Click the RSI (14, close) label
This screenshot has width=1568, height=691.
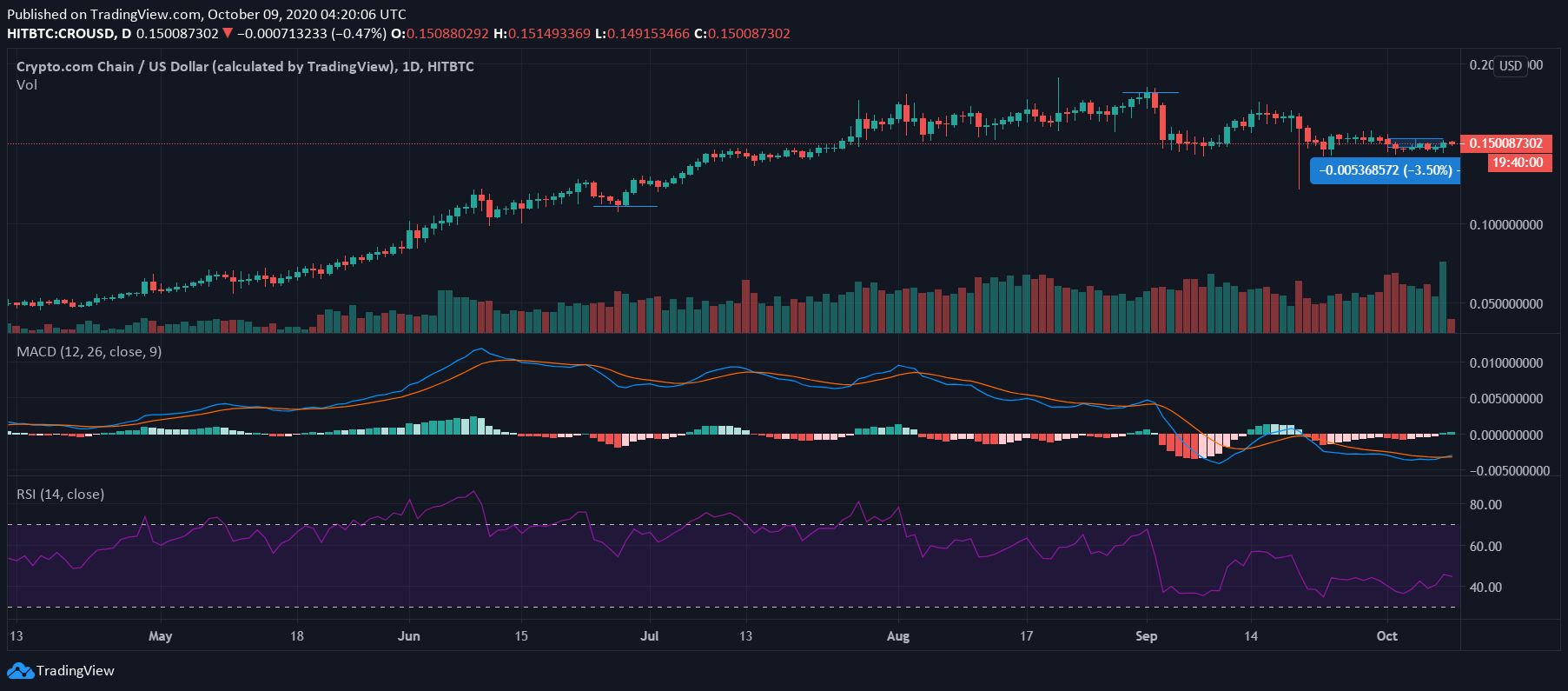(60, 495)
